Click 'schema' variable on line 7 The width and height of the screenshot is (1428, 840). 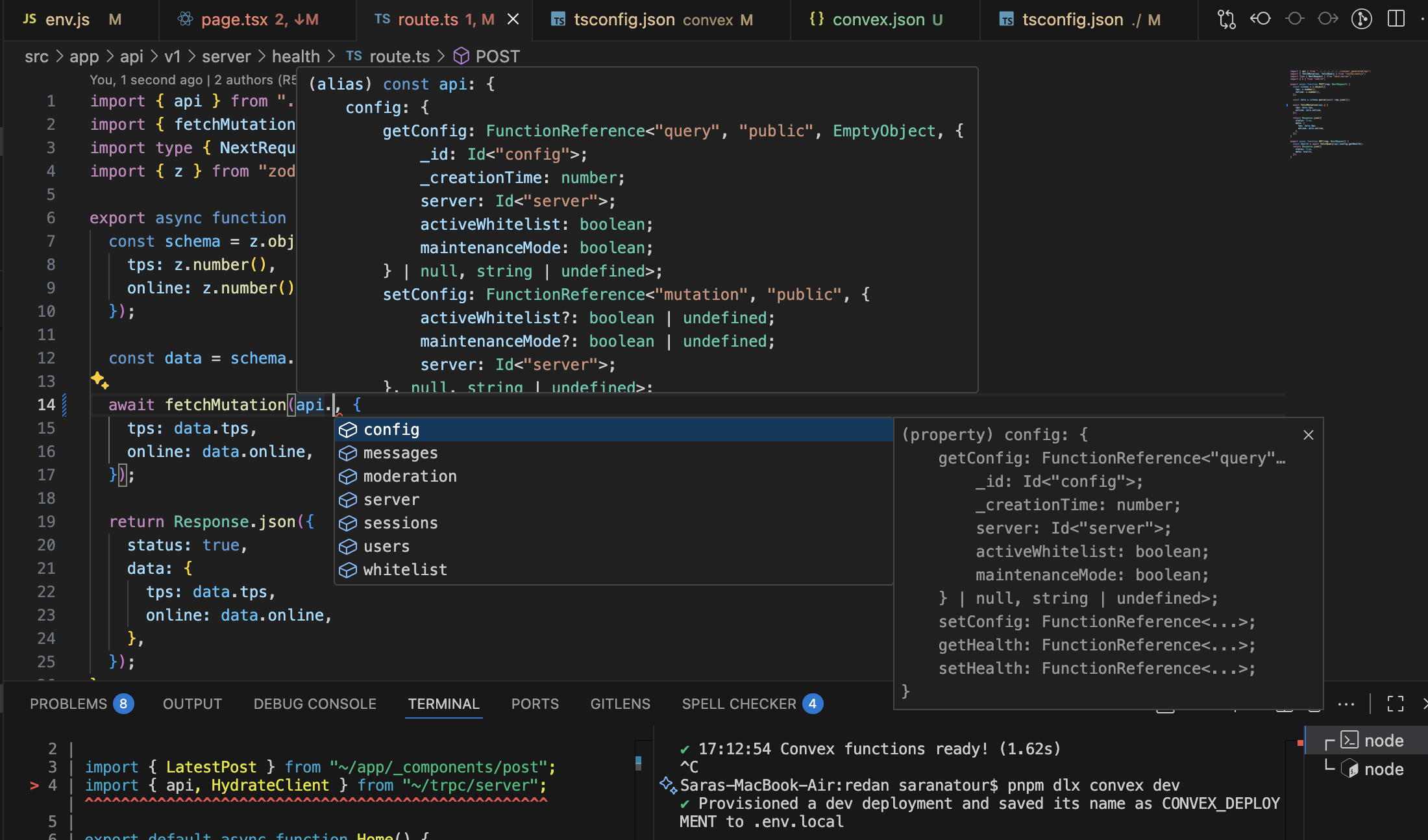point(192,241)
